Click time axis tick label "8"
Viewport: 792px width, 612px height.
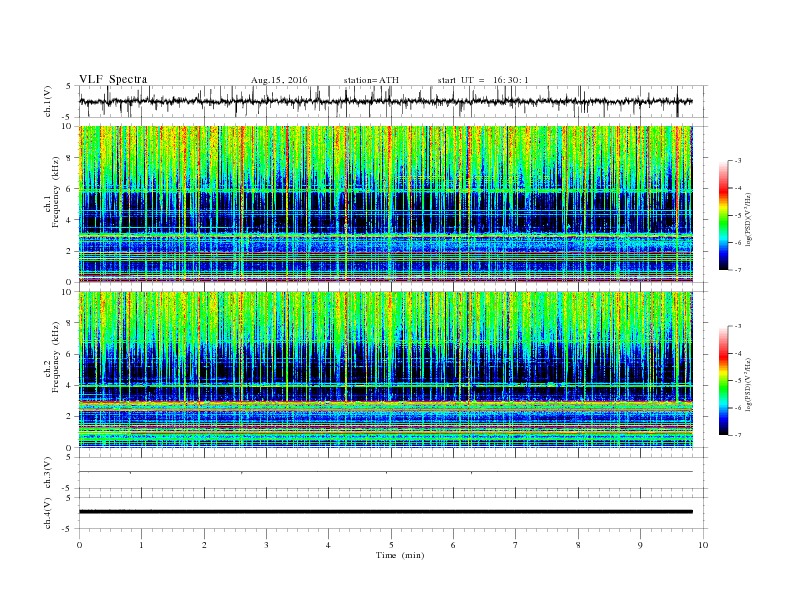point(578,545)
